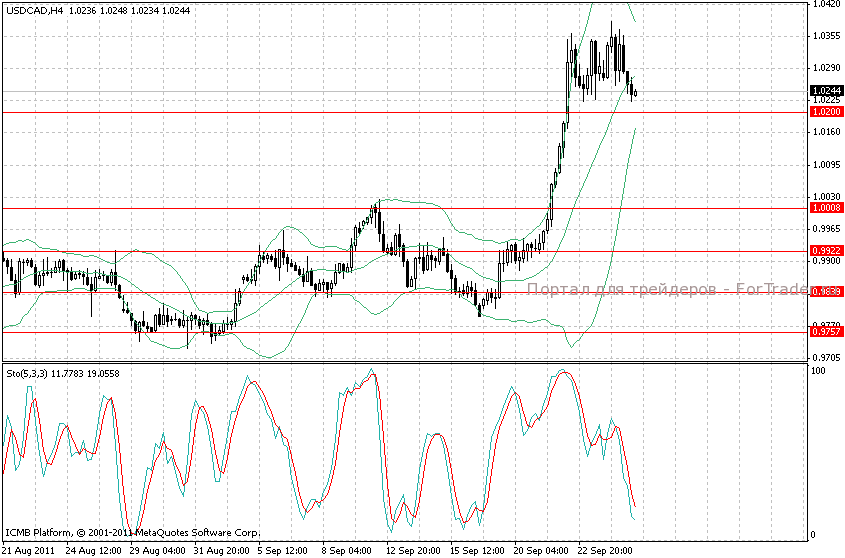Click the 100 mark on stochastic scale
This screenshot has width=845, height=558.
[817, 371]
